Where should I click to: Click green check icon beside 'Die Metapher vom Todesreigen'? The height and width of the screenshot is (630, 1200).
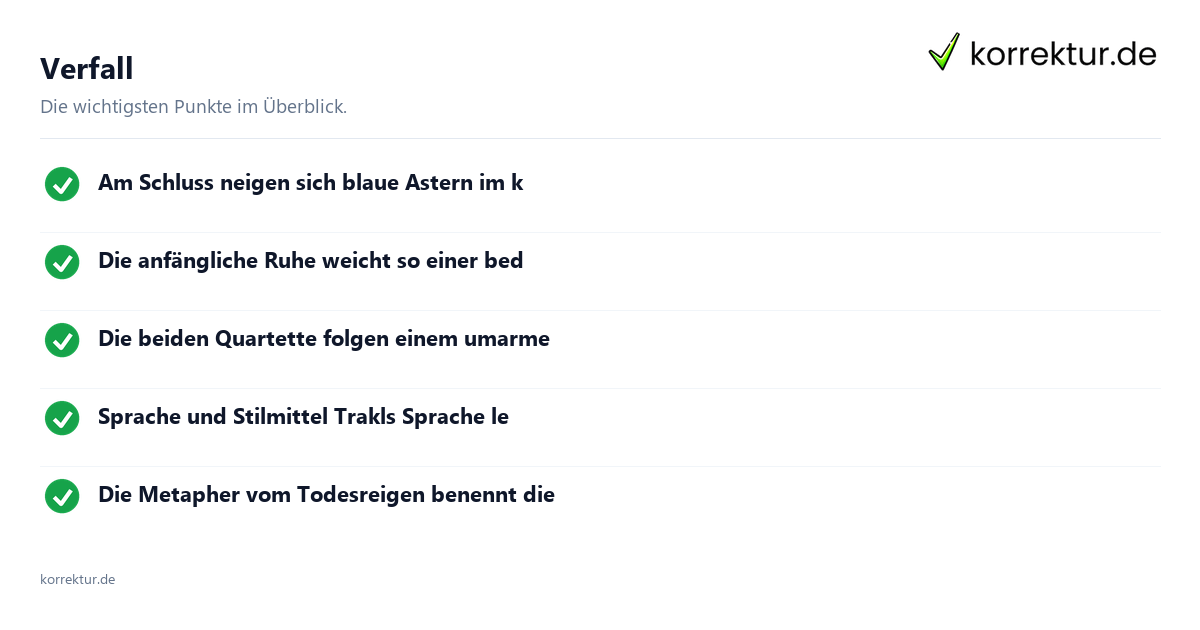click(62, 496)
